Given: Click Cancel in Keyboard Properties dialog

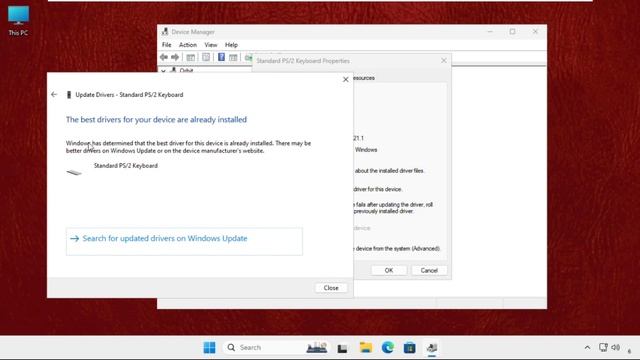Looking at the screenshot, I should point(429,270).
